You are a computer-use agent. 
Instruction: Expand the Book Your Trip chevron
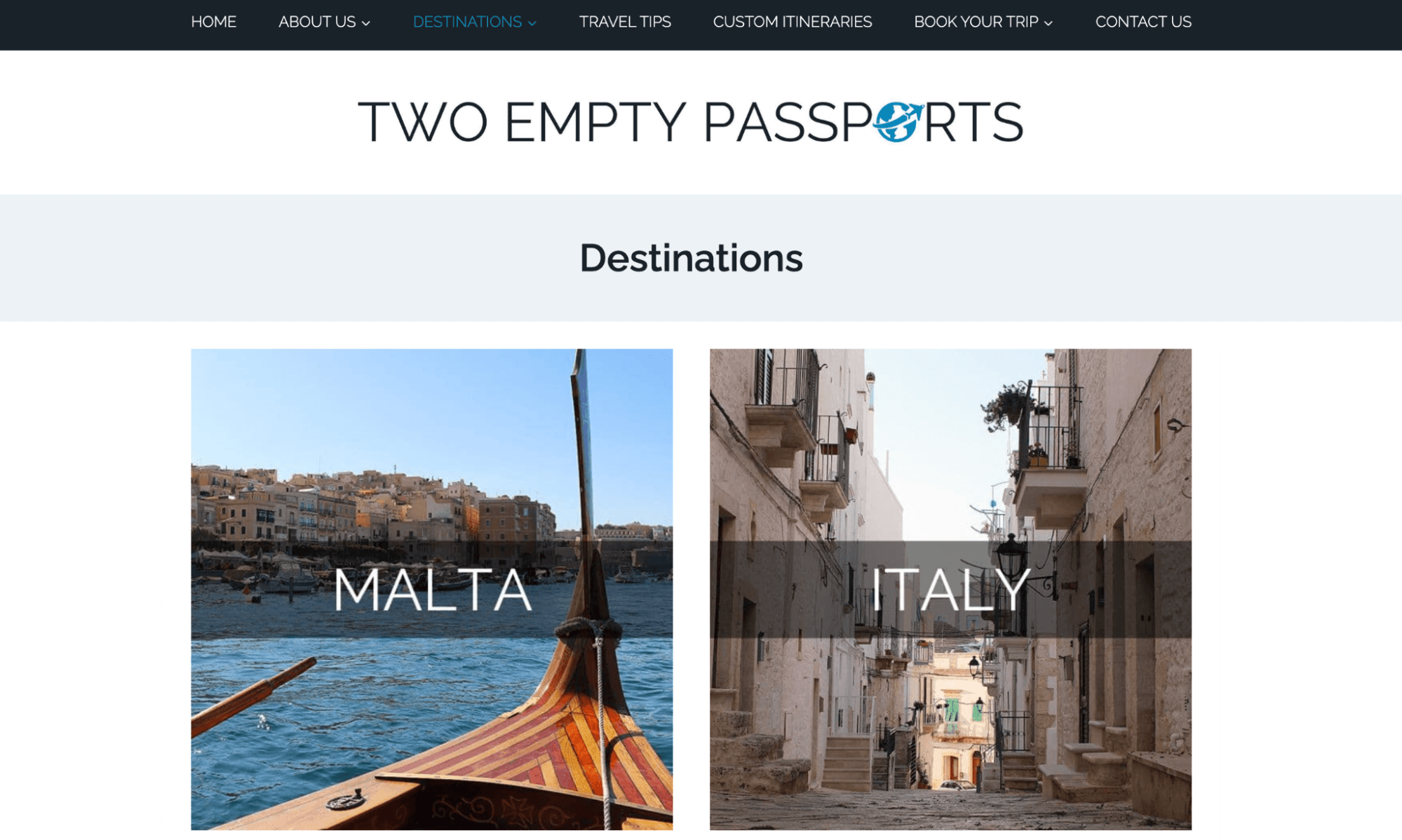tap(1049, 23)
